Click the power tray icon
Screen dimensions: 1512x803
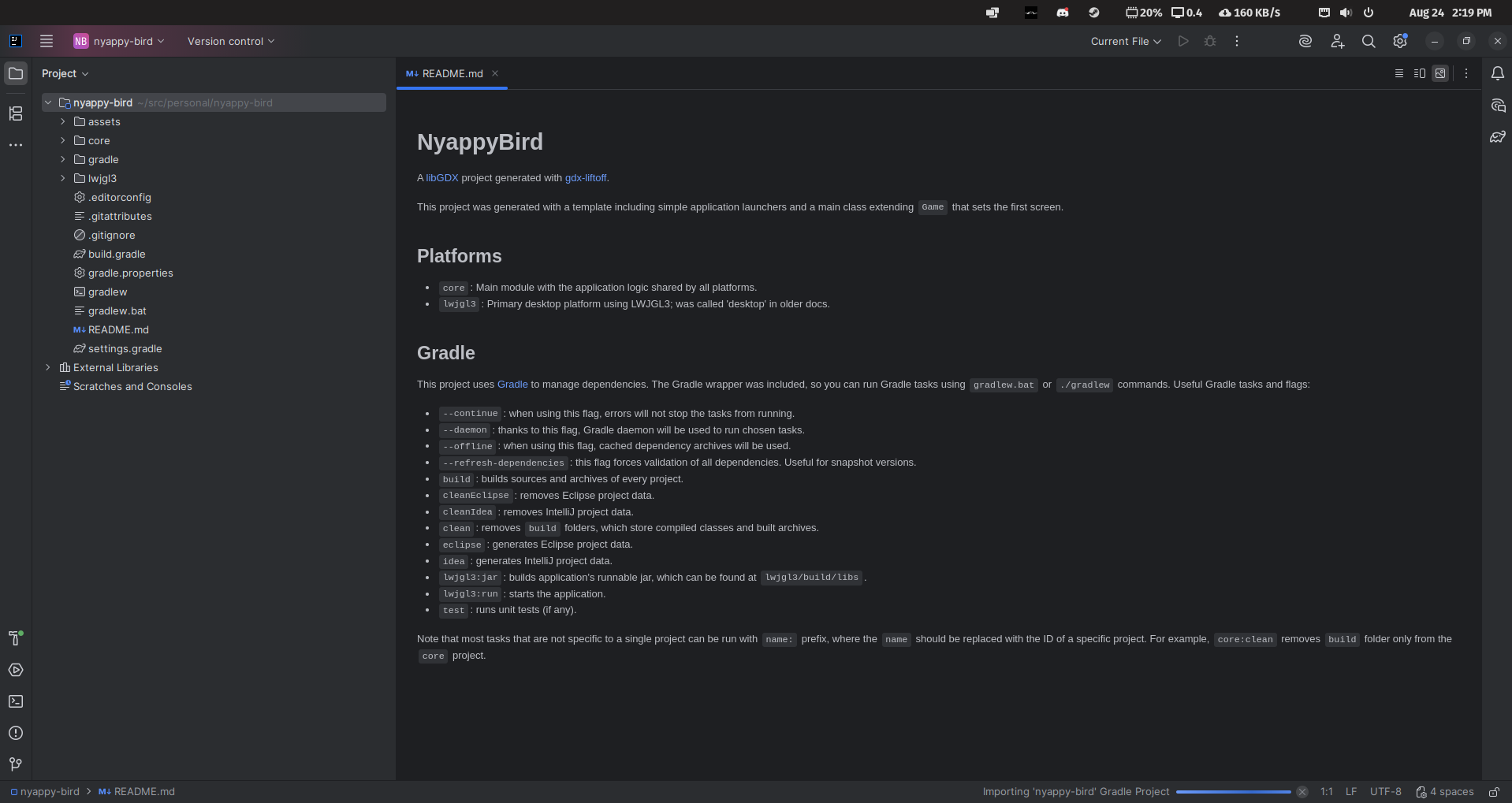click(x=1369, y=13)
